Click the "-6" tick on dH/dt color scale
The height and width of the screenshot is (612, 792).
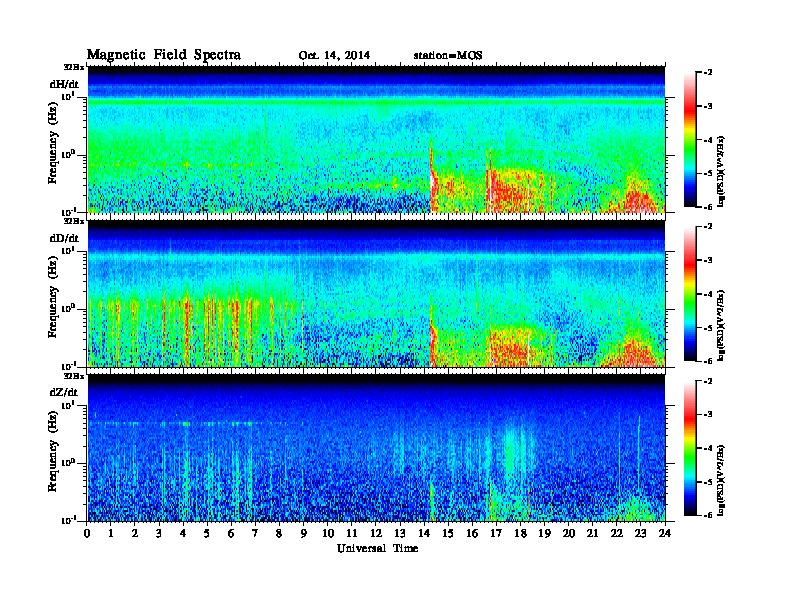708,207
